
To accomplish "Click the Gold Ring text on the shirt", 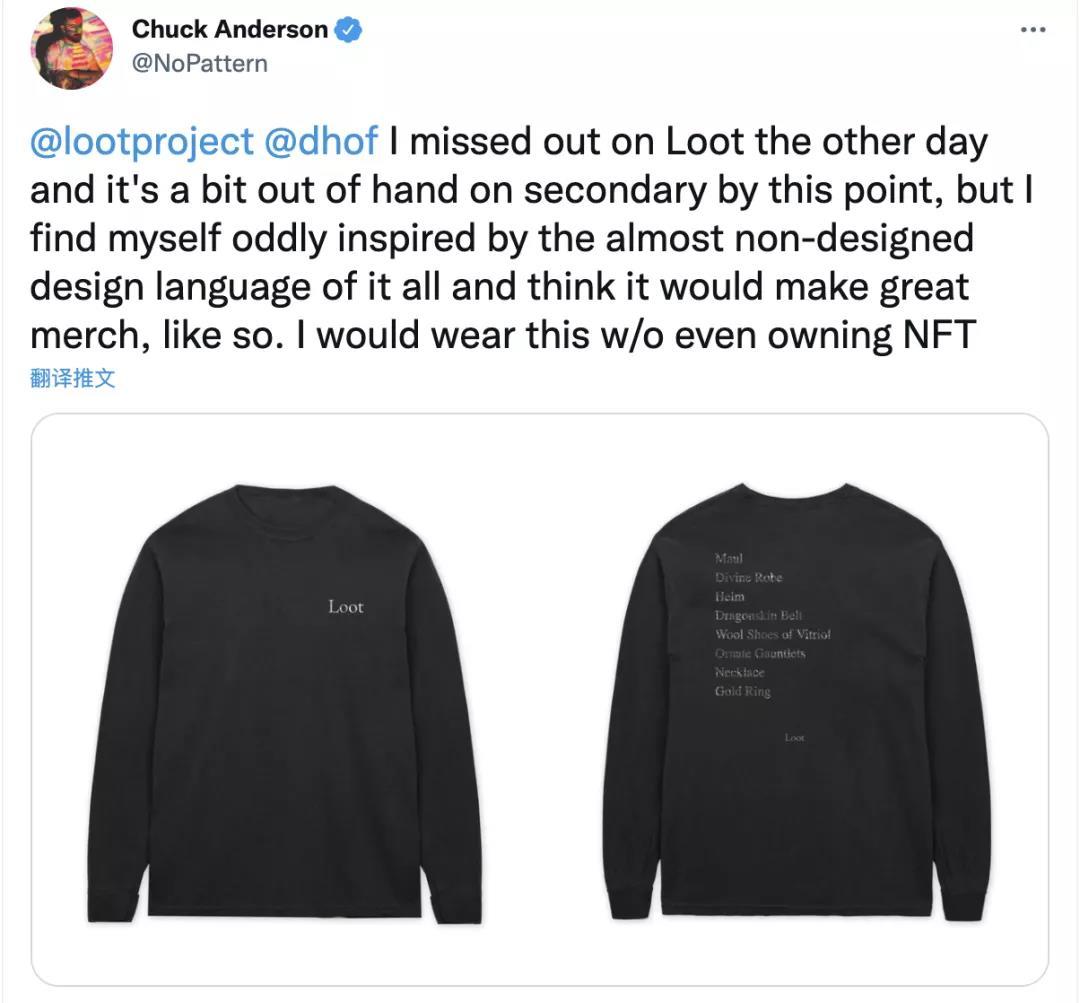I will click(742, 691).
